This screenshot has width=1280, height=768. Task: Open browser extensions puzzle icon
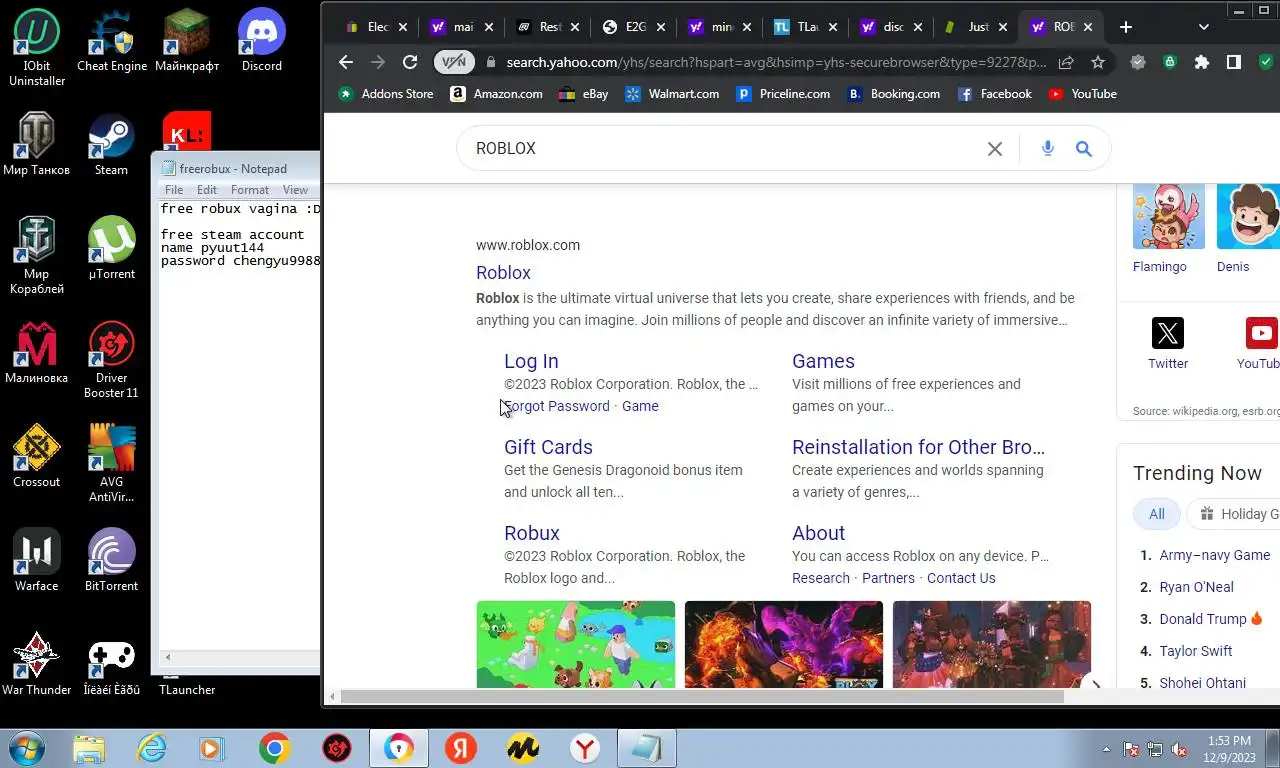pyautogui.click(x=1202, y=62)
